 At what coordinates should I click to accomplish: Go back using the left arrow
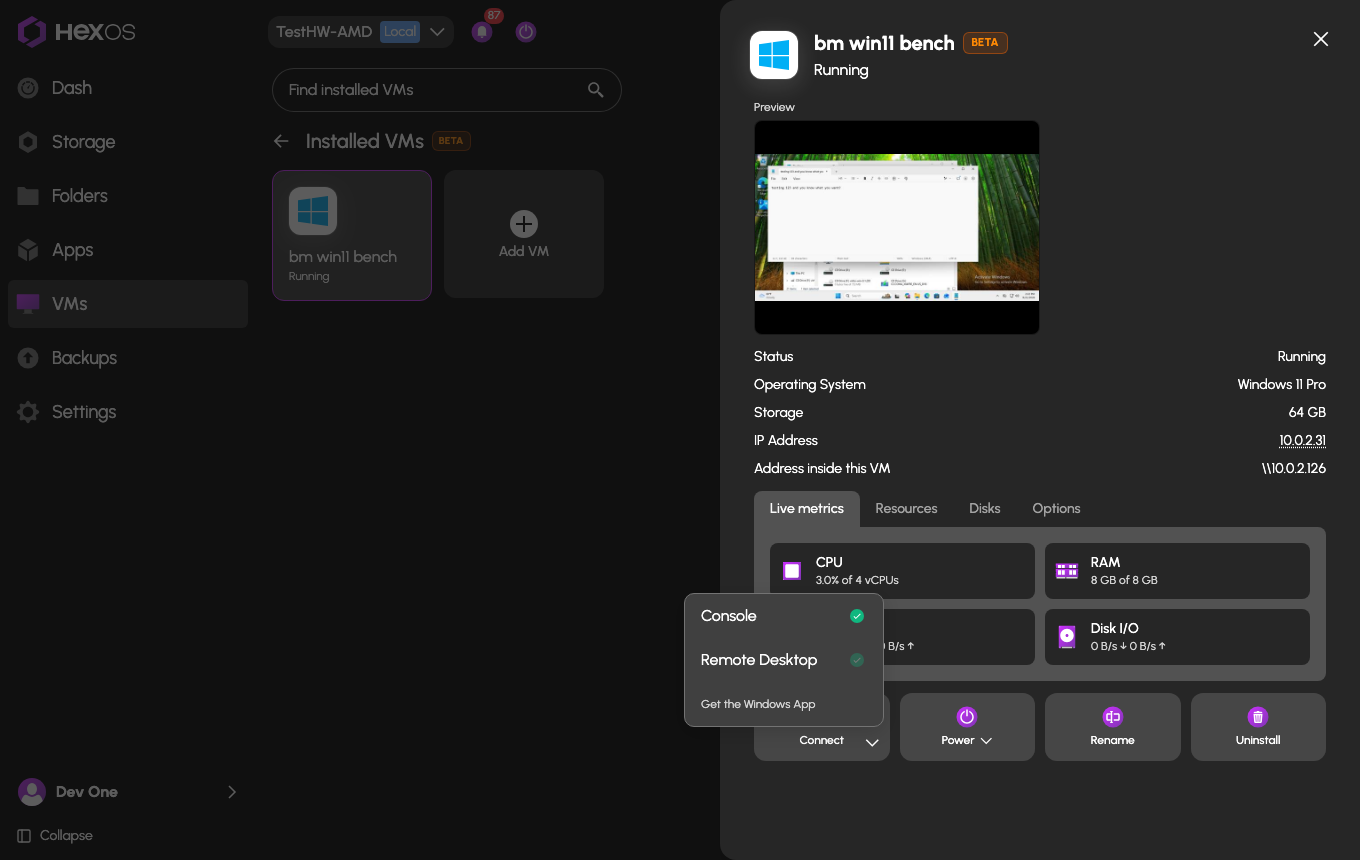[x=281, y=141]
